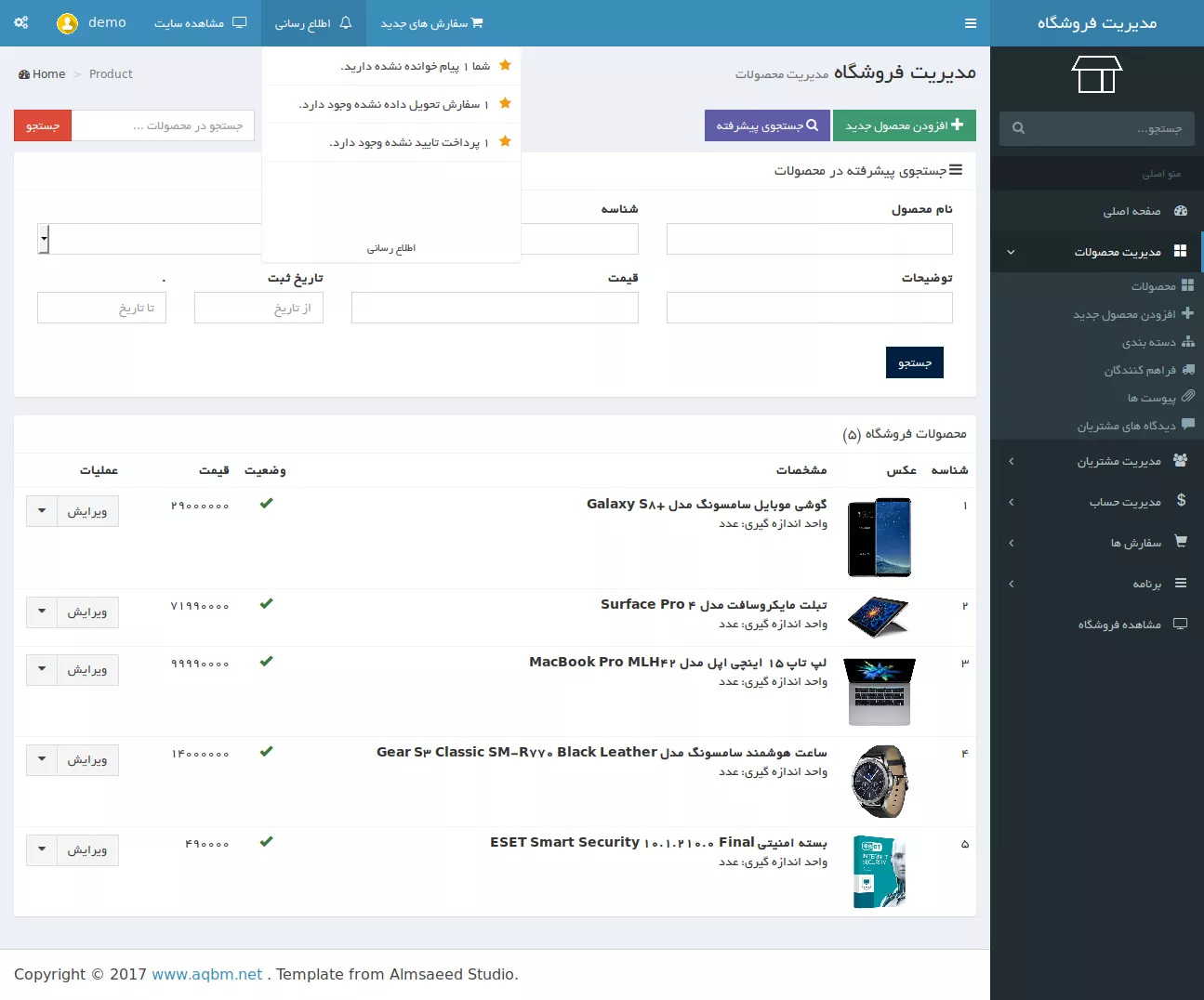Screen dimensions: 1204x1000
Task: Focus the توضیحات input field
Action: click(810, 308)
